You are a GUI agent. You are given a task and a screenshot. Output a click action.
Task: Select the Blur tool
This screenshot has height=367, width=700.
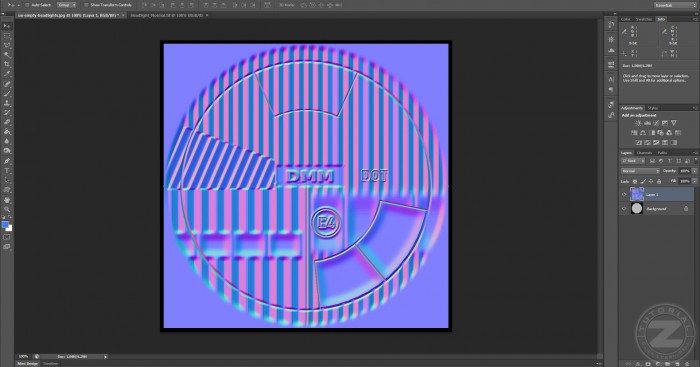tap(7, 141)
